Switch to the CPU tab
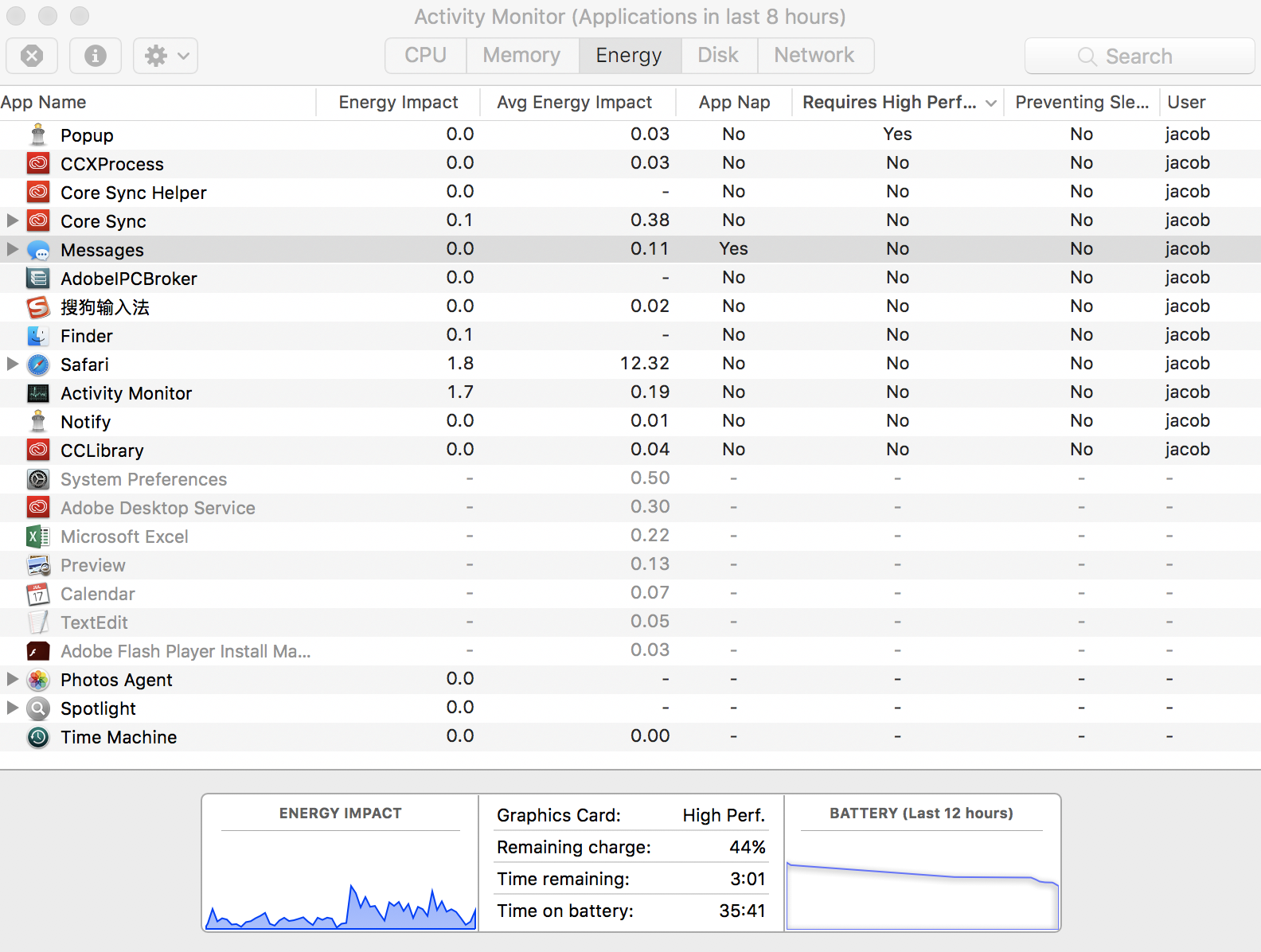1261x952 pixels. 425,56
